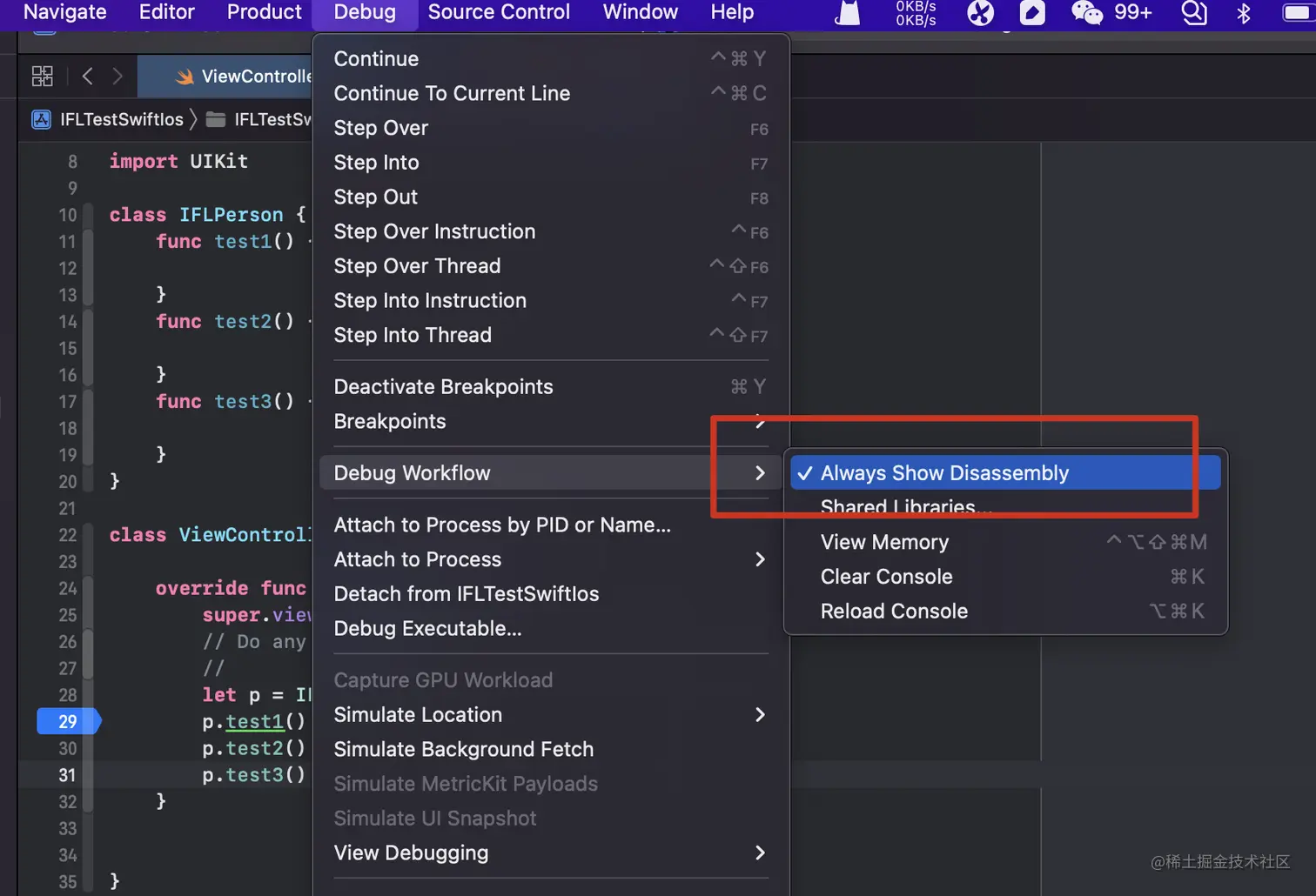Viewport: 1316px width, 896px height.
Task: Click the IFLTestSw folder icon in breadcrumb
Action: click(216, 119)
